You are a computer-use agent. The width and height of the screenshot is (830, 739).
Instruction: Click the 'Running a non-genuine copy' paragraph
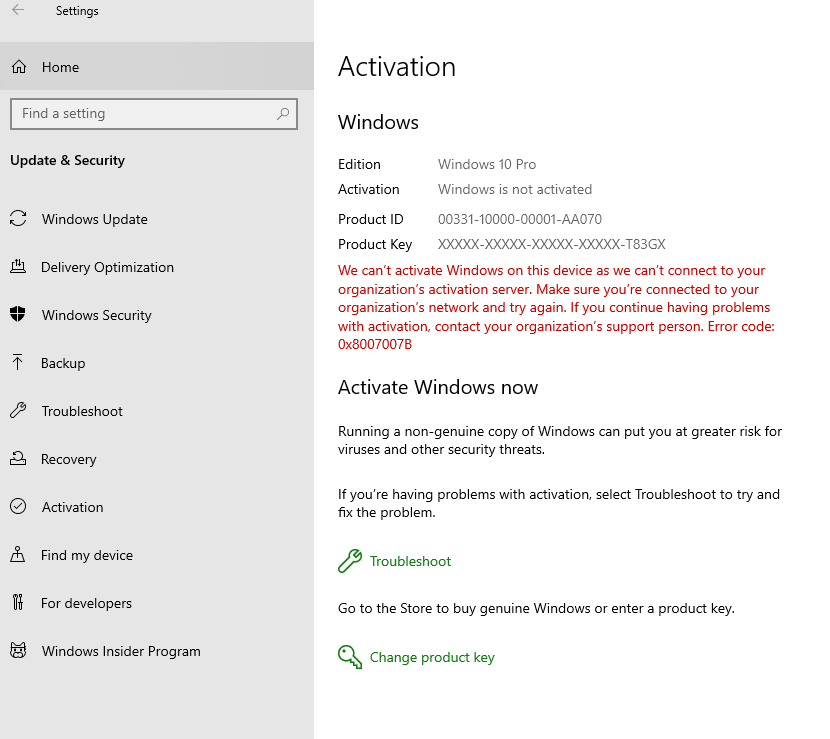560,440
